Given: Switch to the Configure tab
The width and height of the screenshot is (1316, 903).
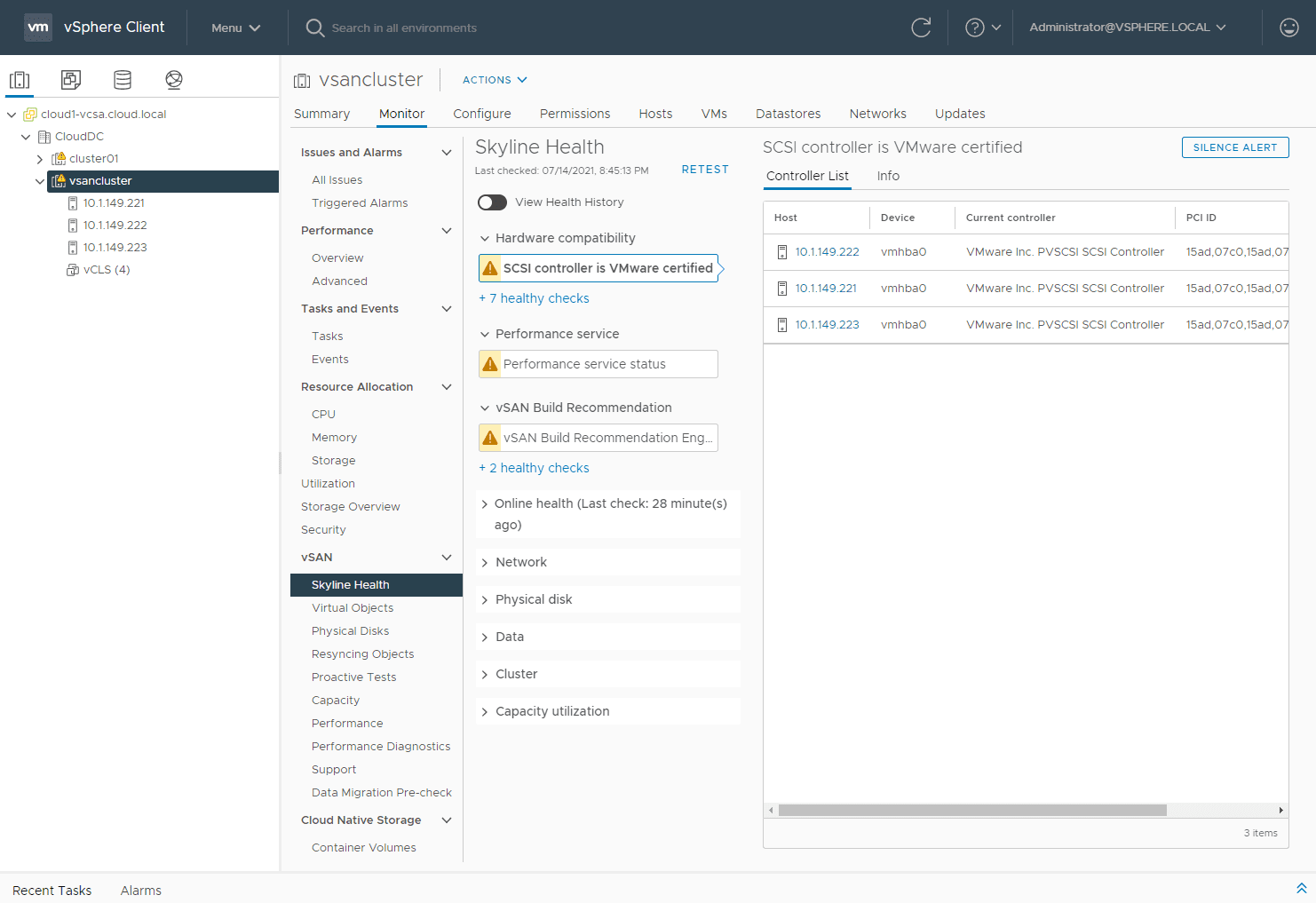Looking at the screenshot, I should pos(481,114).
